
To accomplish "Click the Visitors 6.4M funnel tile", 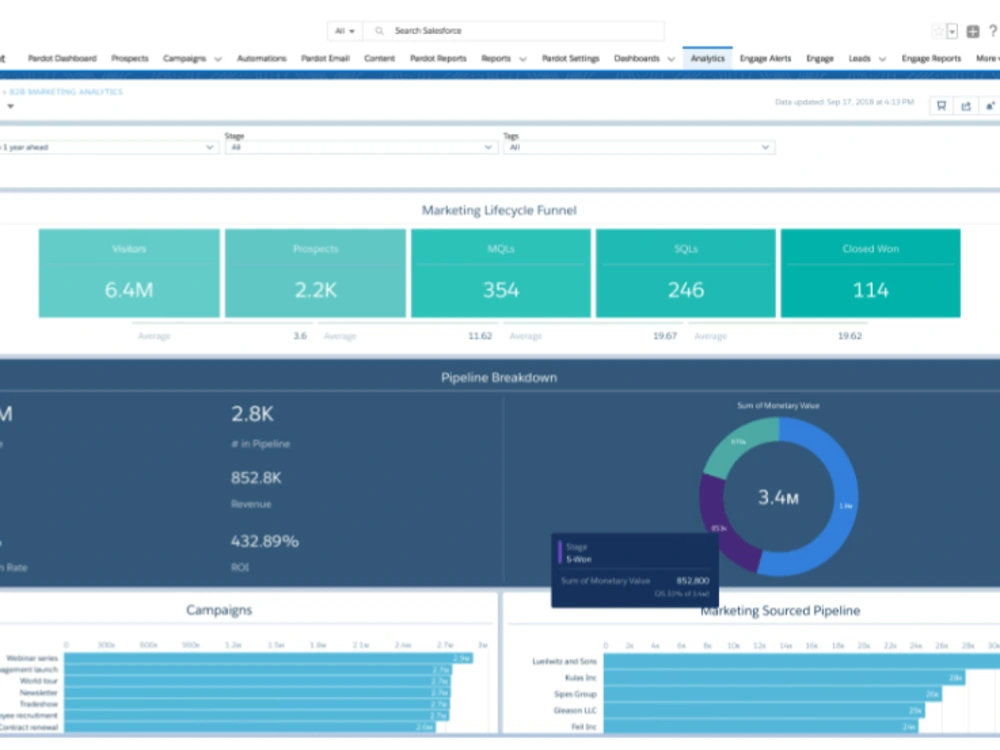I will point(129,273).
